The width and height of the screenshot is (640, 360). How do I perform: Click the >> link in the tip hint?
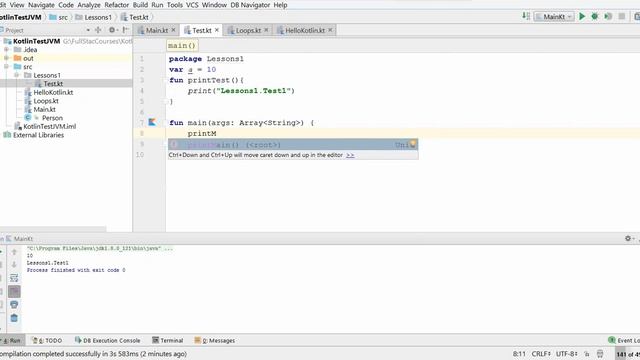coord(350,155)
